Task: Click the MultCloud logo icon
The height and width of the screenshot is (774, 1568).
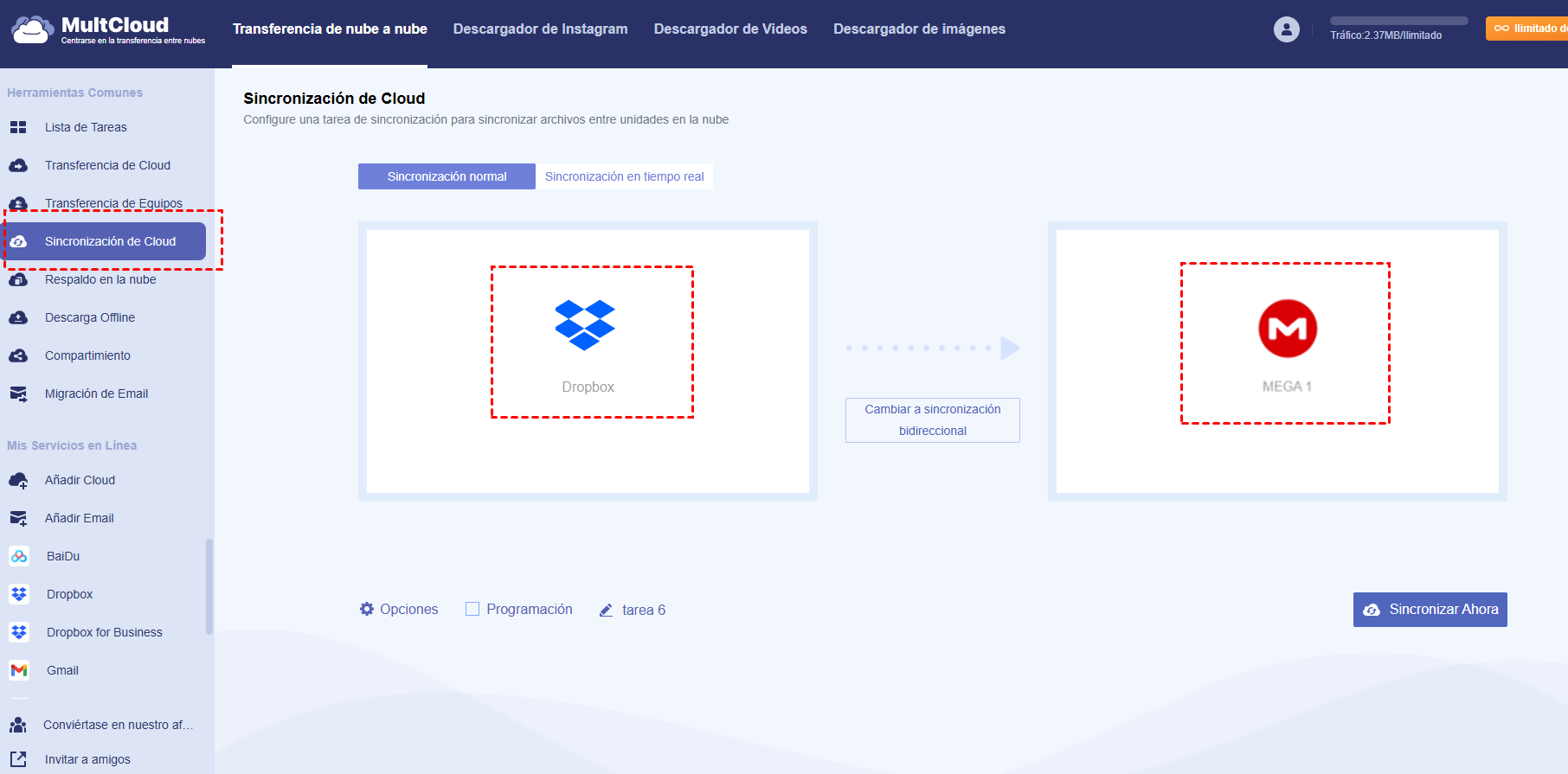Action: [33, 29]
